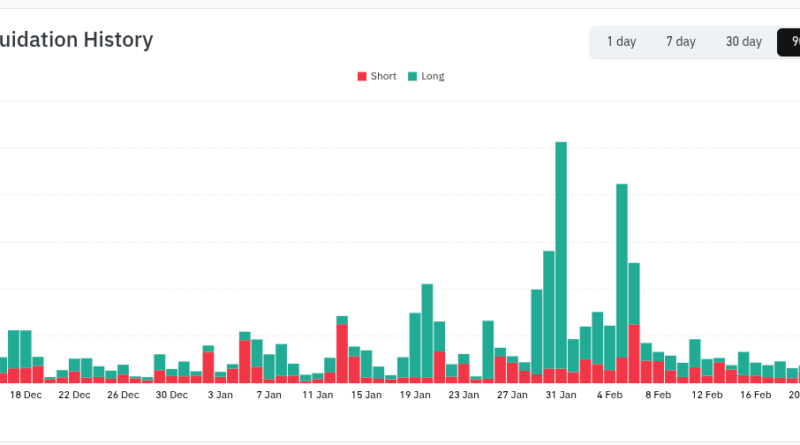Image resolution: width=800 pixels, height=445 pixels.
Task: Toggle the Short series legend label
Action: coord(383,76)
